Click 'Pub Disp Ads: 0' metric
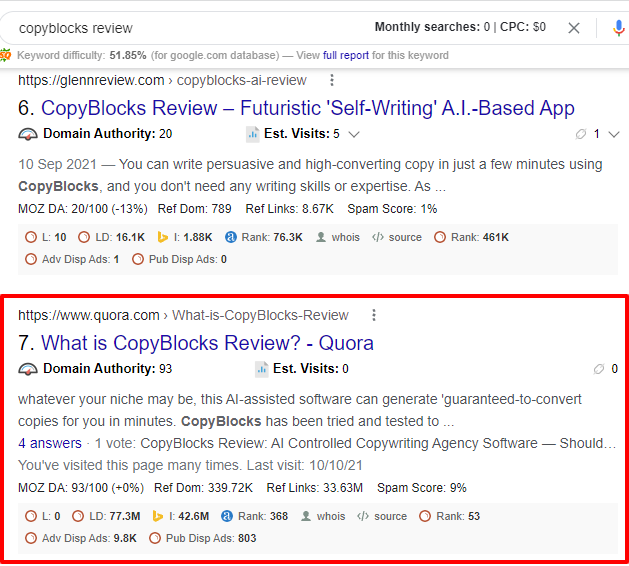629x566 pixels. tap(179, 259)
